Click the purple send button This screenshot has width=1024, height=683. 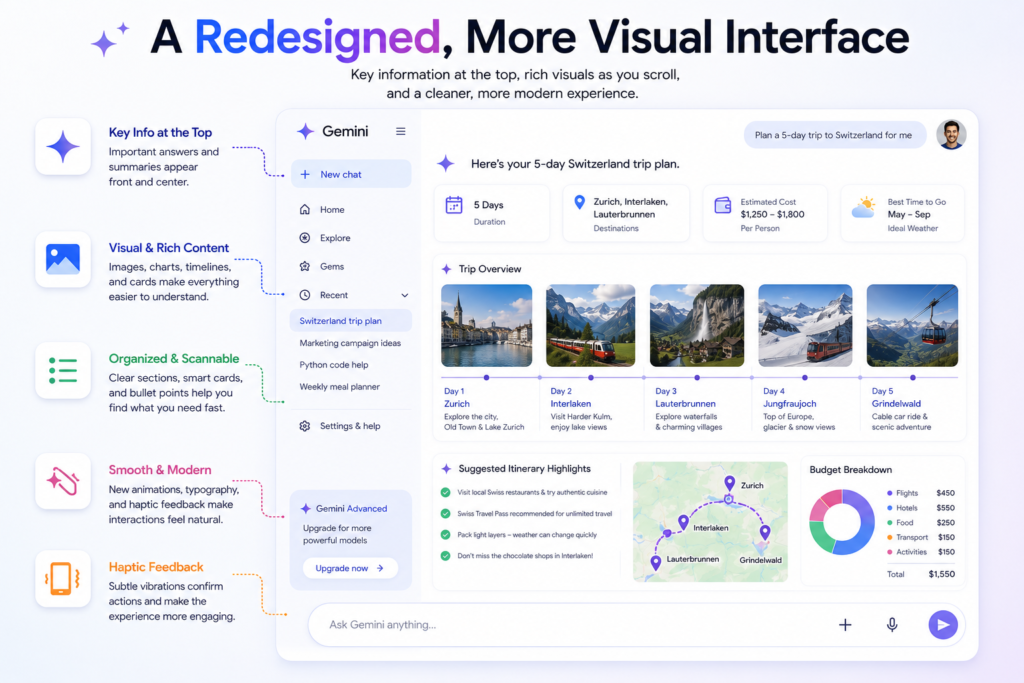coord(943,625)
